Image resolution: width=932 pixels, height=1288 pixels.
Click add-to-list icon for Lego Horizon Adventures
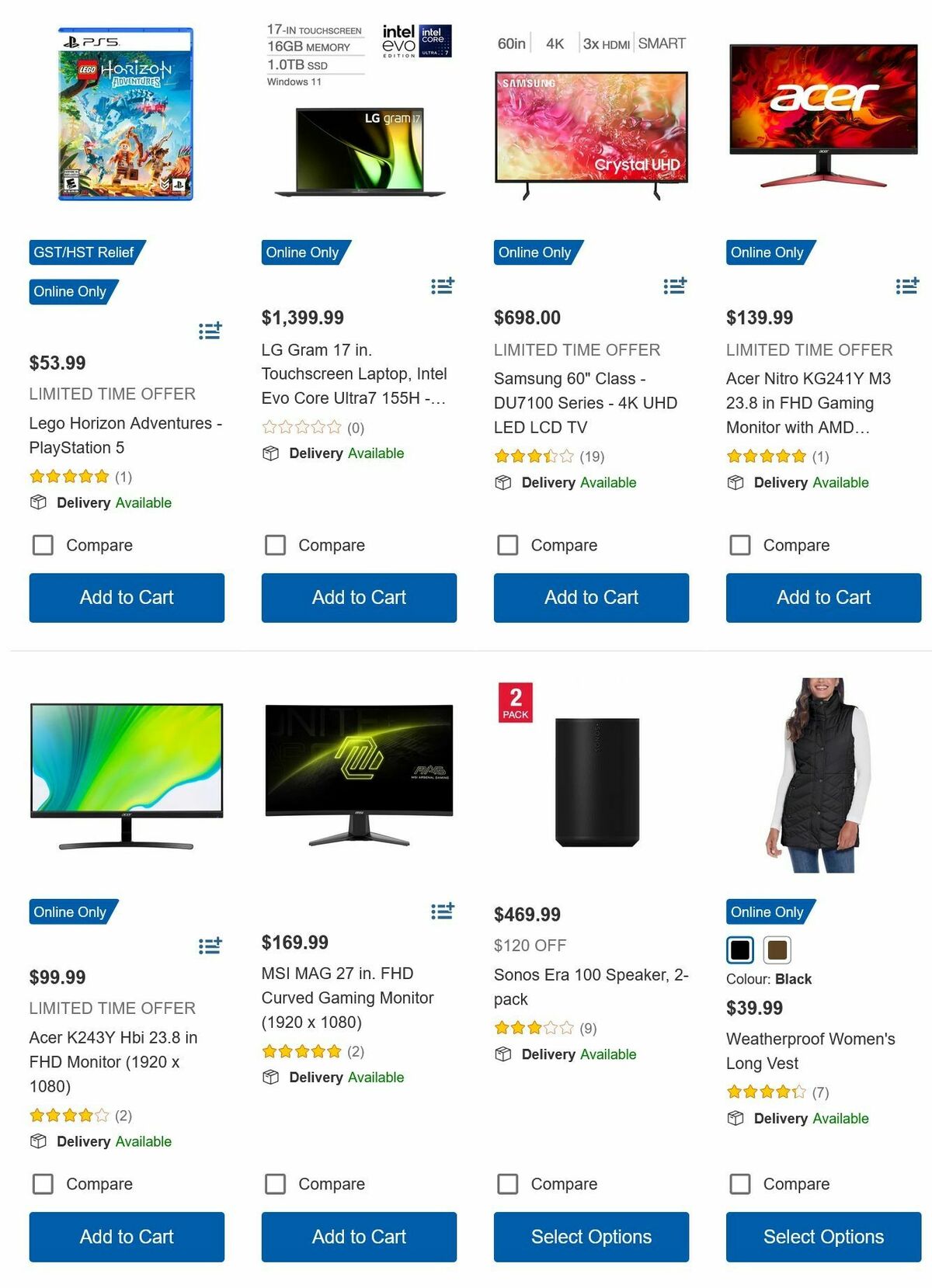[x=210, y=331]
